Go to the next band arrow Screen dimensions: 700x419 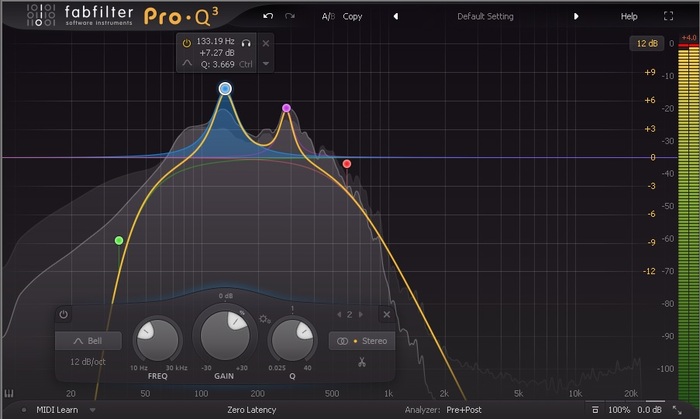point(361,314)
